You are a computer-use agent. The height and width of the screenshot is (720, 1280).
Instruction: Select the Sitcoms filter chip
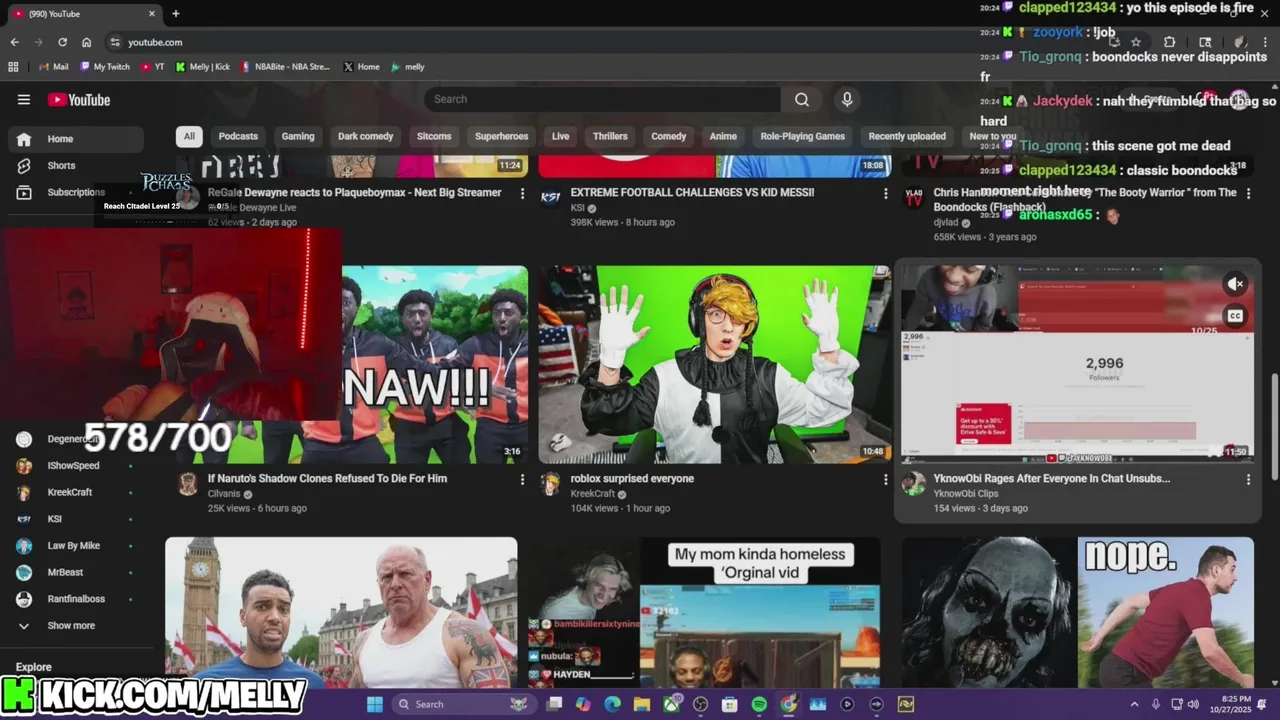point(434,136)
